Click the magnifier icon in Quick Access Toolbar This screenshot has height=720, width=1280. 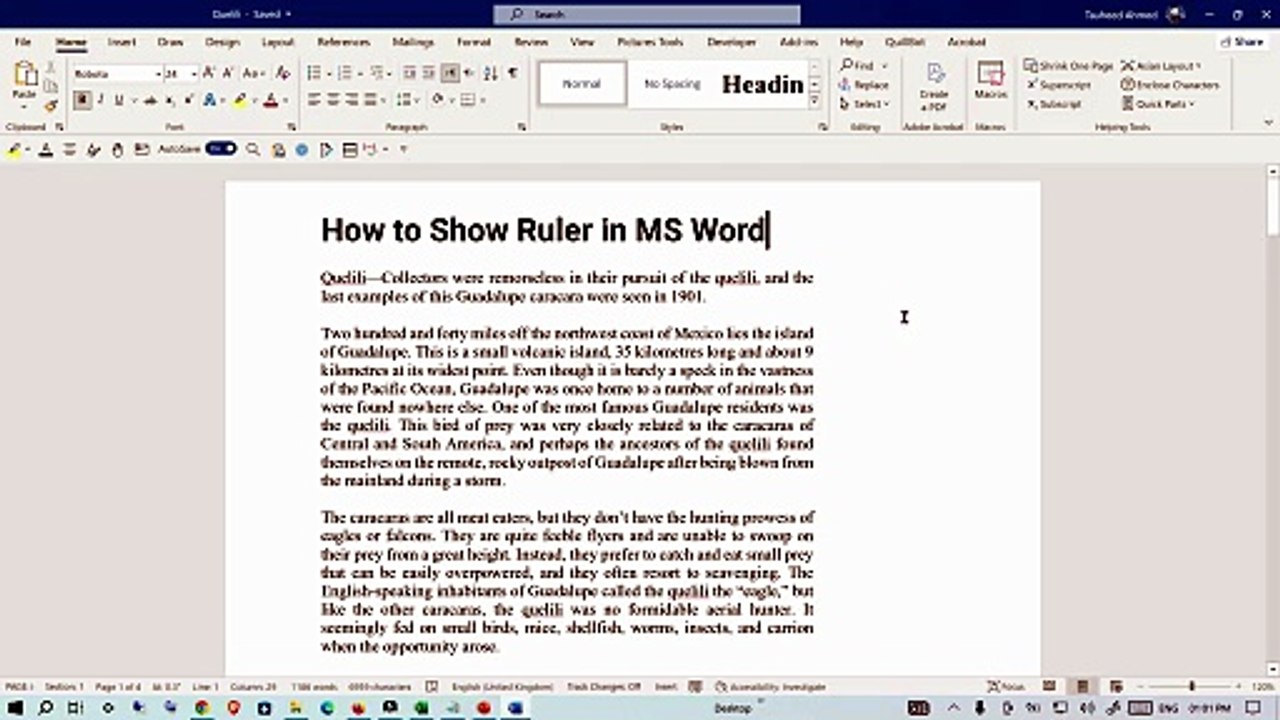[253, 150]
